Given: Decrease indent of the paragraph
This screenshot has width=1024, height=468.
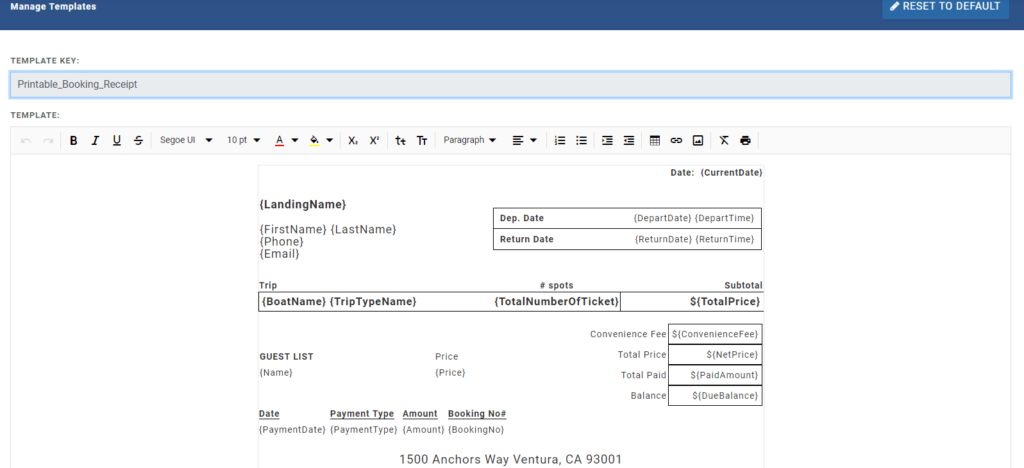Looking at the screenshot, I should (x=629, y=140).
